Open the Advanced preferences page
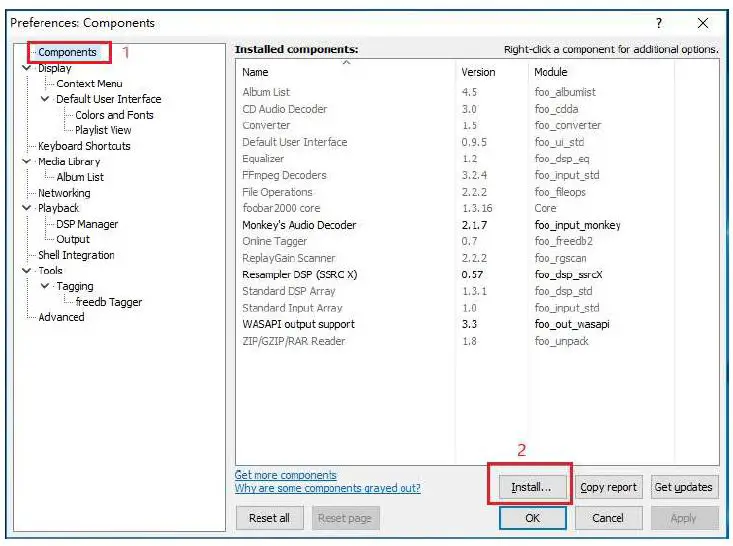The image size is (733, 546). (x=61, y=317)
